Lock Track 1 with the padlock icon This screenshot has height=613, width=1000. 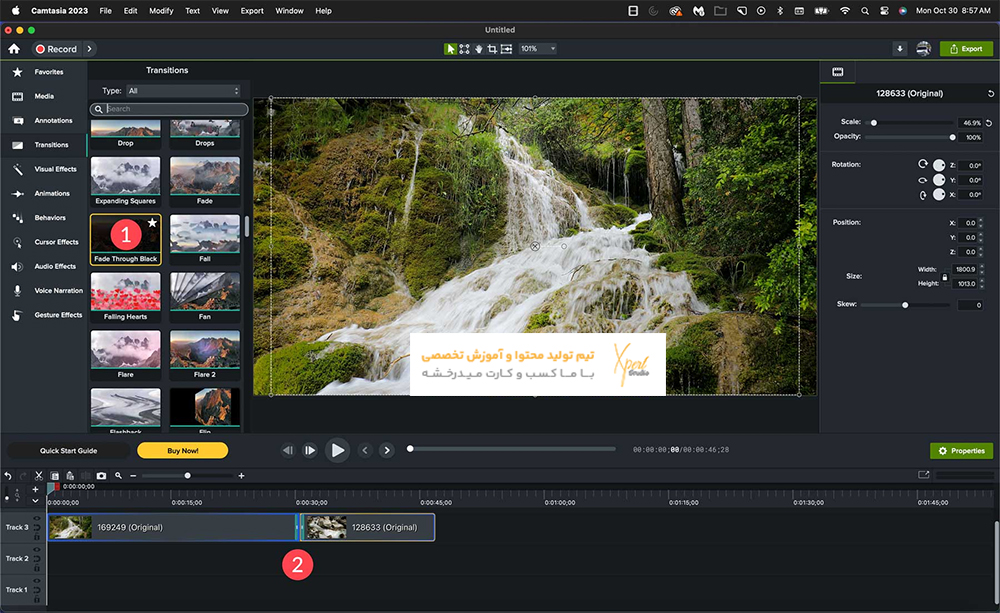click(36, 599)
